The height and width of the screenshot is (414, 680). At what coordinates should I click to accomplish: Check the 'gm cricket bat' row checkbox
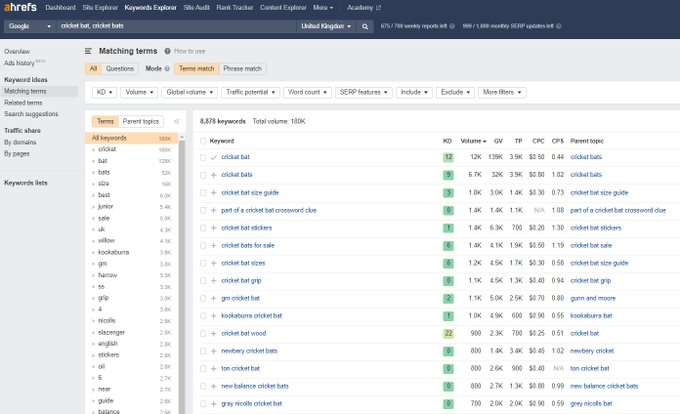[203, 299]
